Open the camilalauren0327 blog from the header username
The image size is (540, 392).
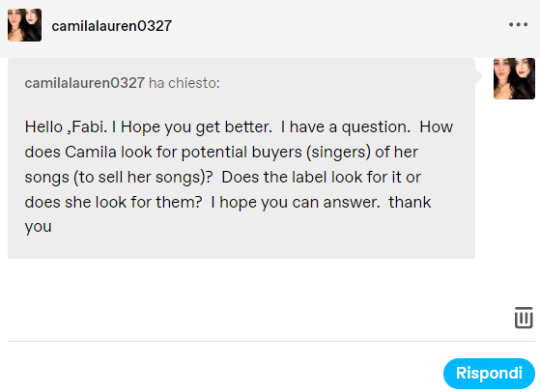pos(112,26)
